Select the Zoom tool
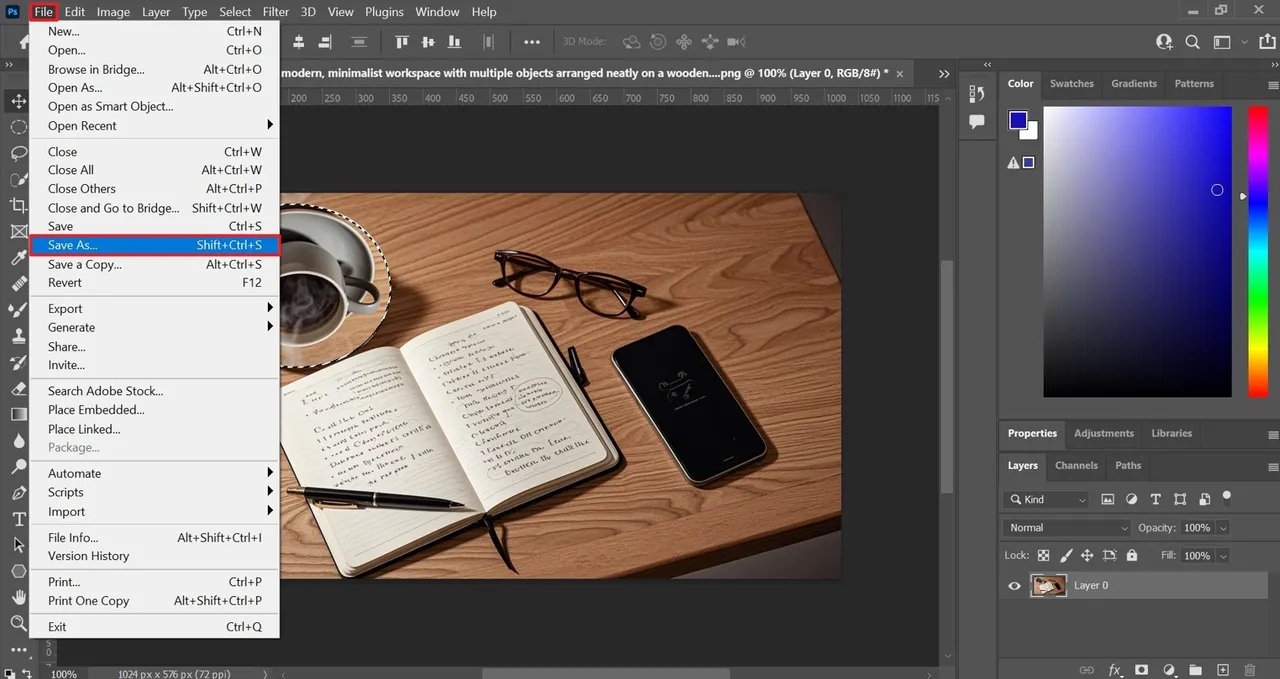The image size is (1280, 679). click(x=20, y=623)
